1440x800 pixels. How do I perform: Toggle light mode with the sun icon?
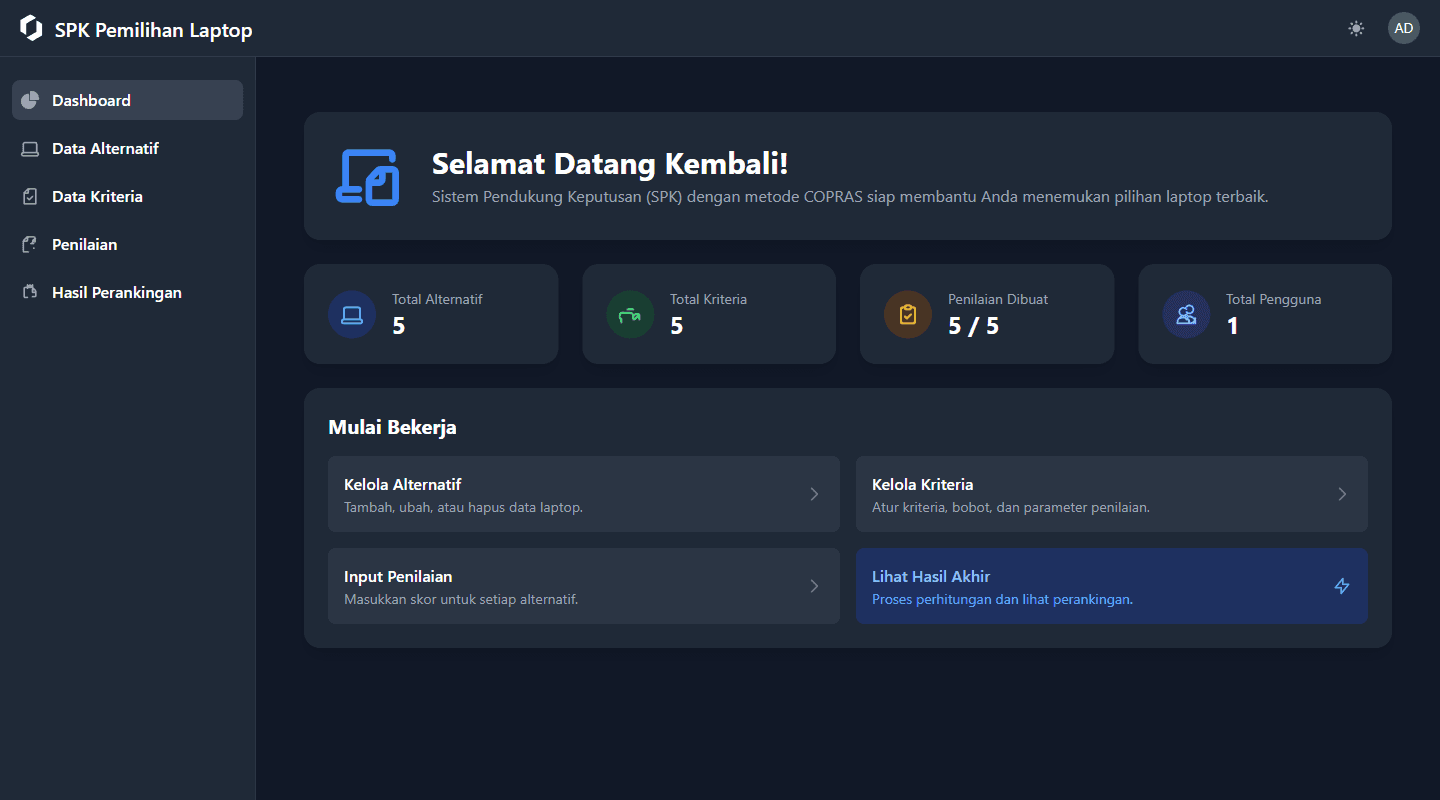1356,28
